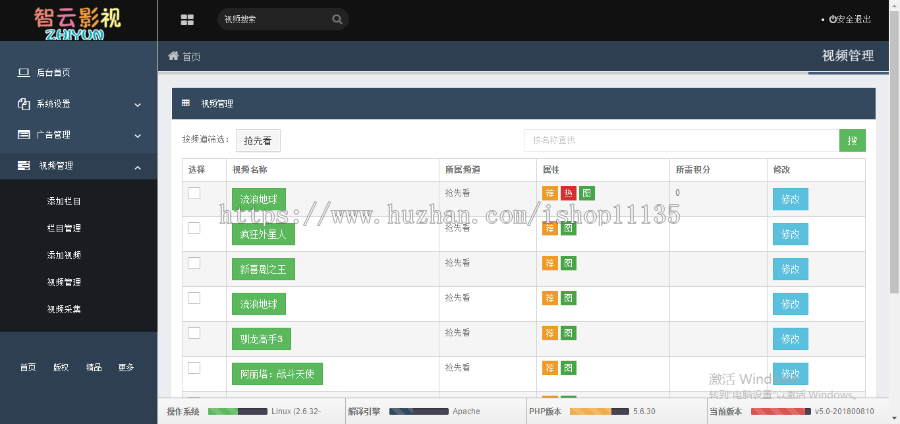
Task: Click 版权 in the sidebar footer
Action: (61, 368)
